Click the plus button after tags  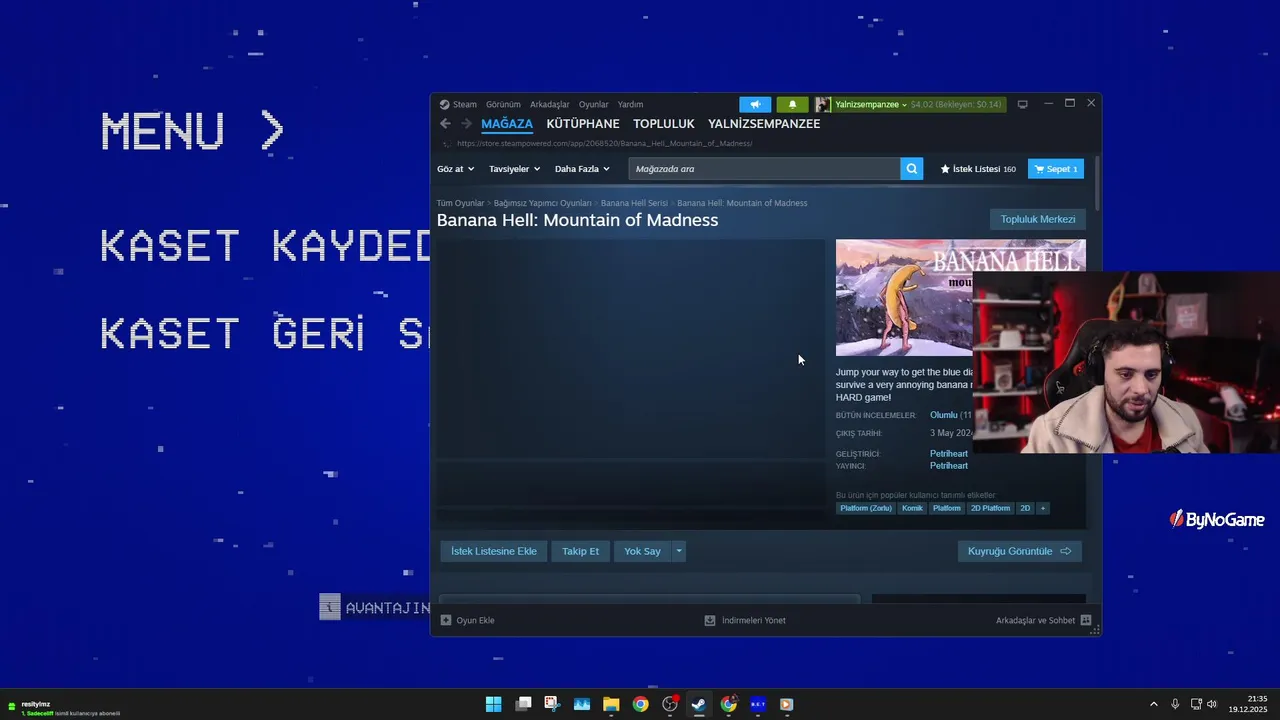[x=1043, y=508]
